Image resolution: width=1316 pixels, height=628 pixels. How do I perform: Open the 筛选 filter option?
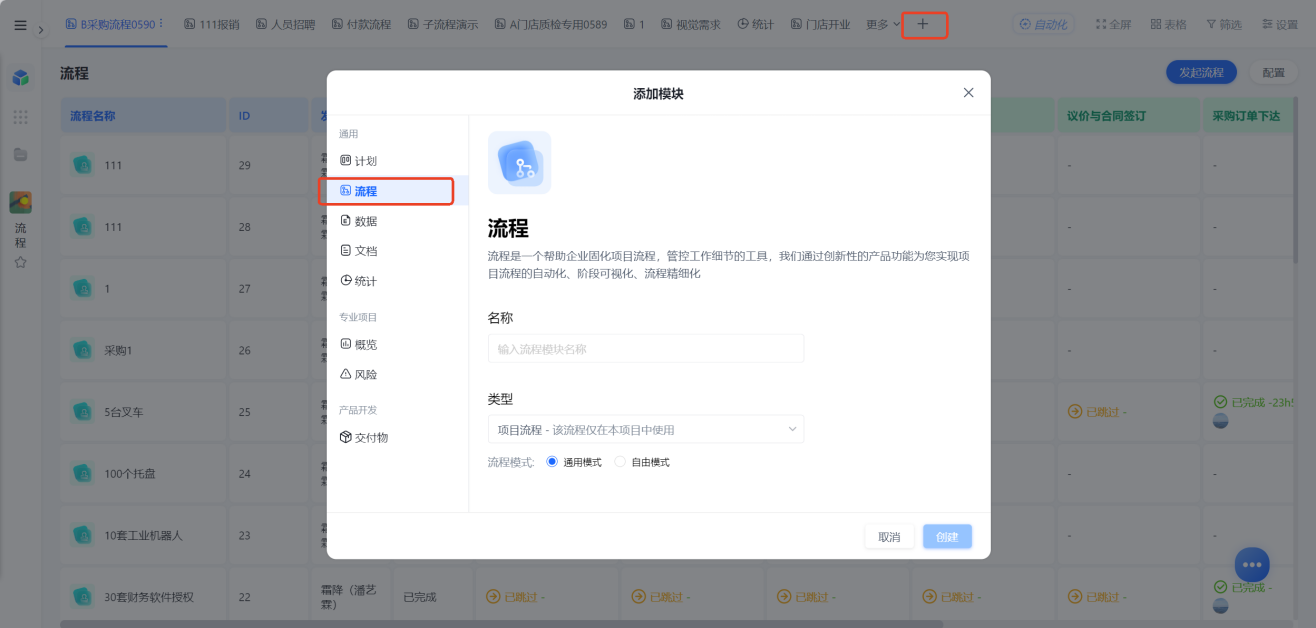pyautogui.click(x=1223, y=24)
